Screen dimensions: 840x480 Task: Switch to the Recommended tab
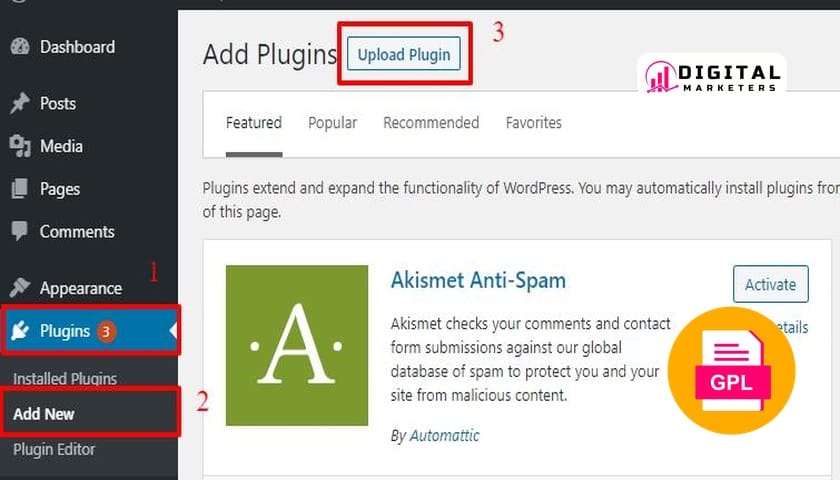click(431, 123)
